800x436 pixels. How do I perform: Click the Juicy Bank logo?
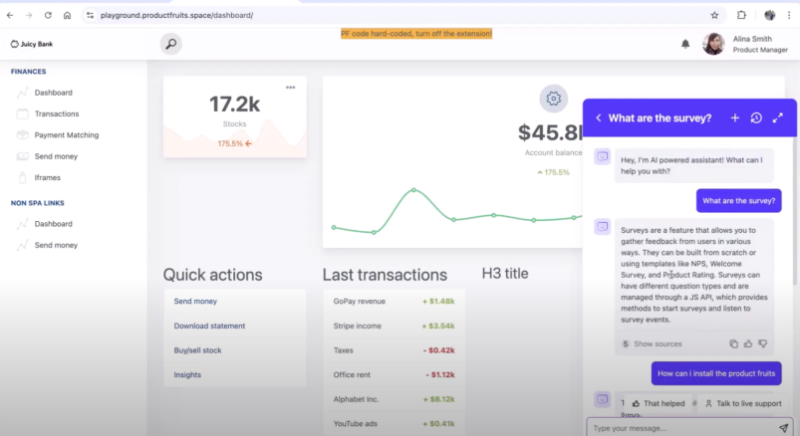pyautogui.click(x=32, y=44)
